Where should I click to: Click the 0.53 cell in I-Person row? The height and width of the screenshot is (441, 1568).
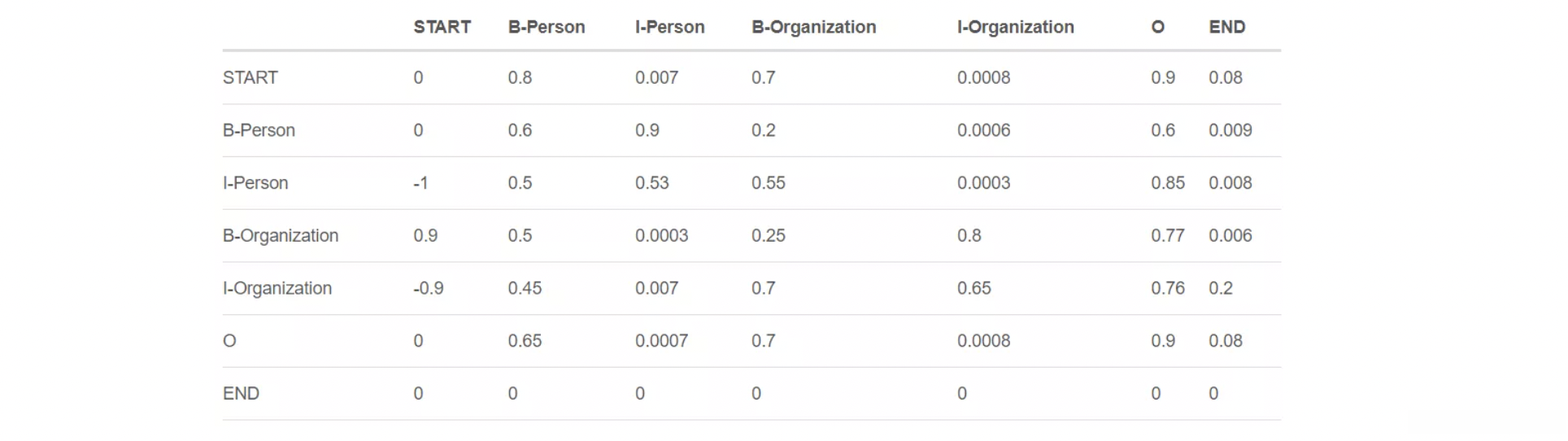(x=651, y=183)
